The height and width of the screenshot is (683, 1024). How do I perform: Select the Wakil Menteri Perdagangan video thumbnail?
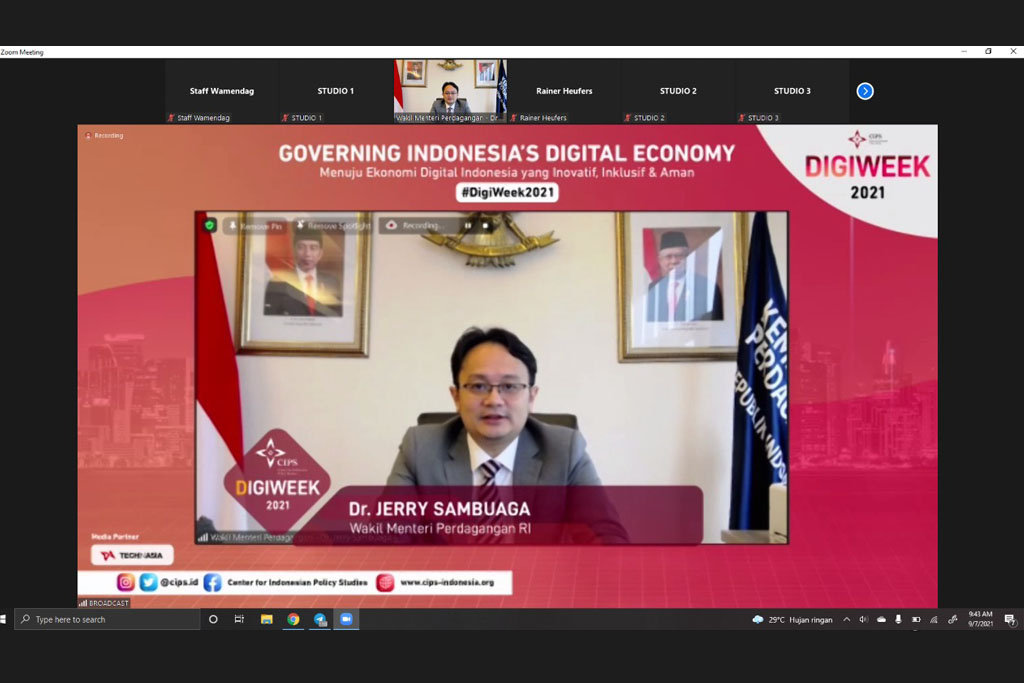click(450, 91)
